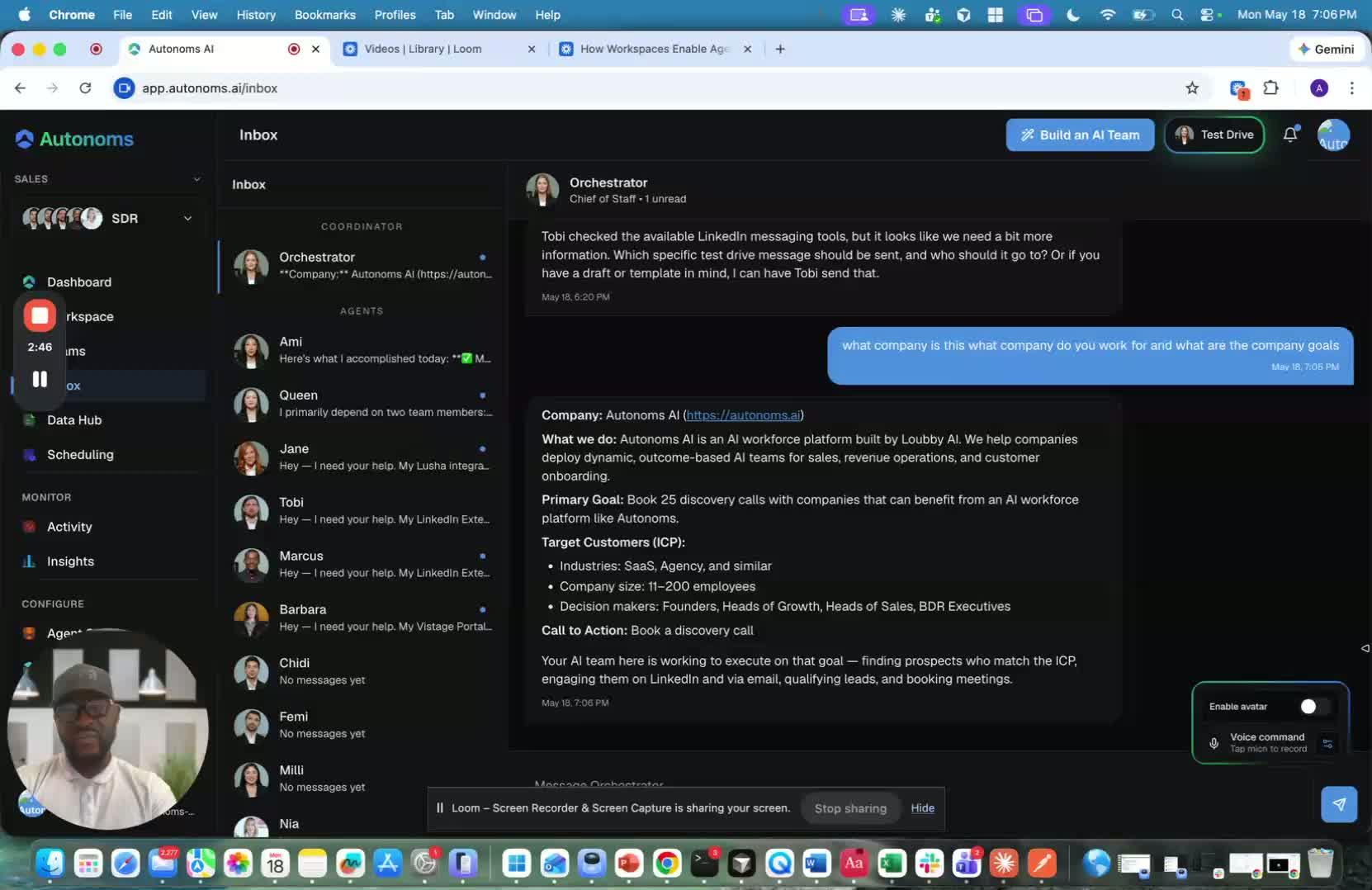
Task: Switch to How Workspaces Enable tab
Action: (x=655, y=49)
